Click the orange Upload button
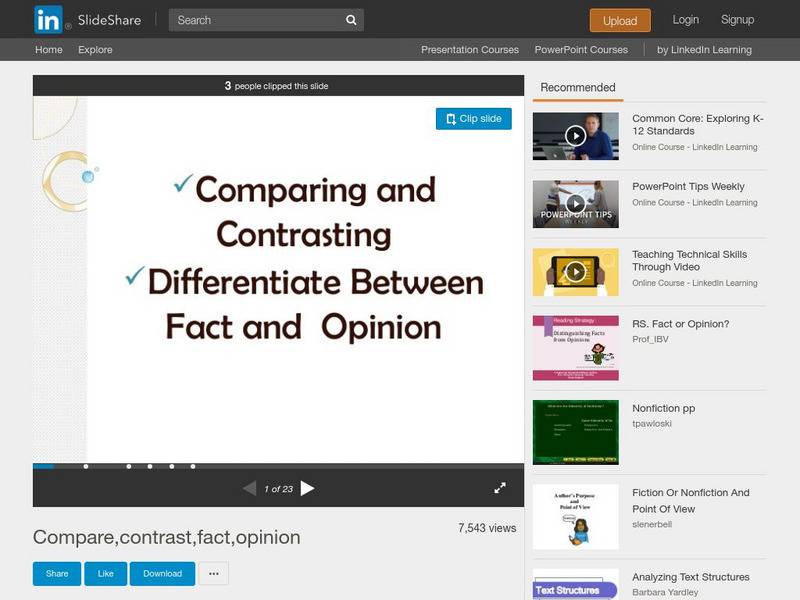 (x=620, y=20)
